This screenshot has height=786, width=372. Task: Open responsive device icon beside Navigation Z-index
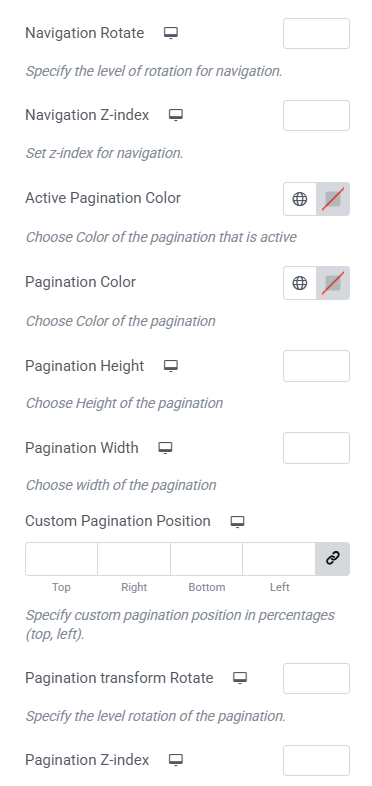[x=175, y=115]
